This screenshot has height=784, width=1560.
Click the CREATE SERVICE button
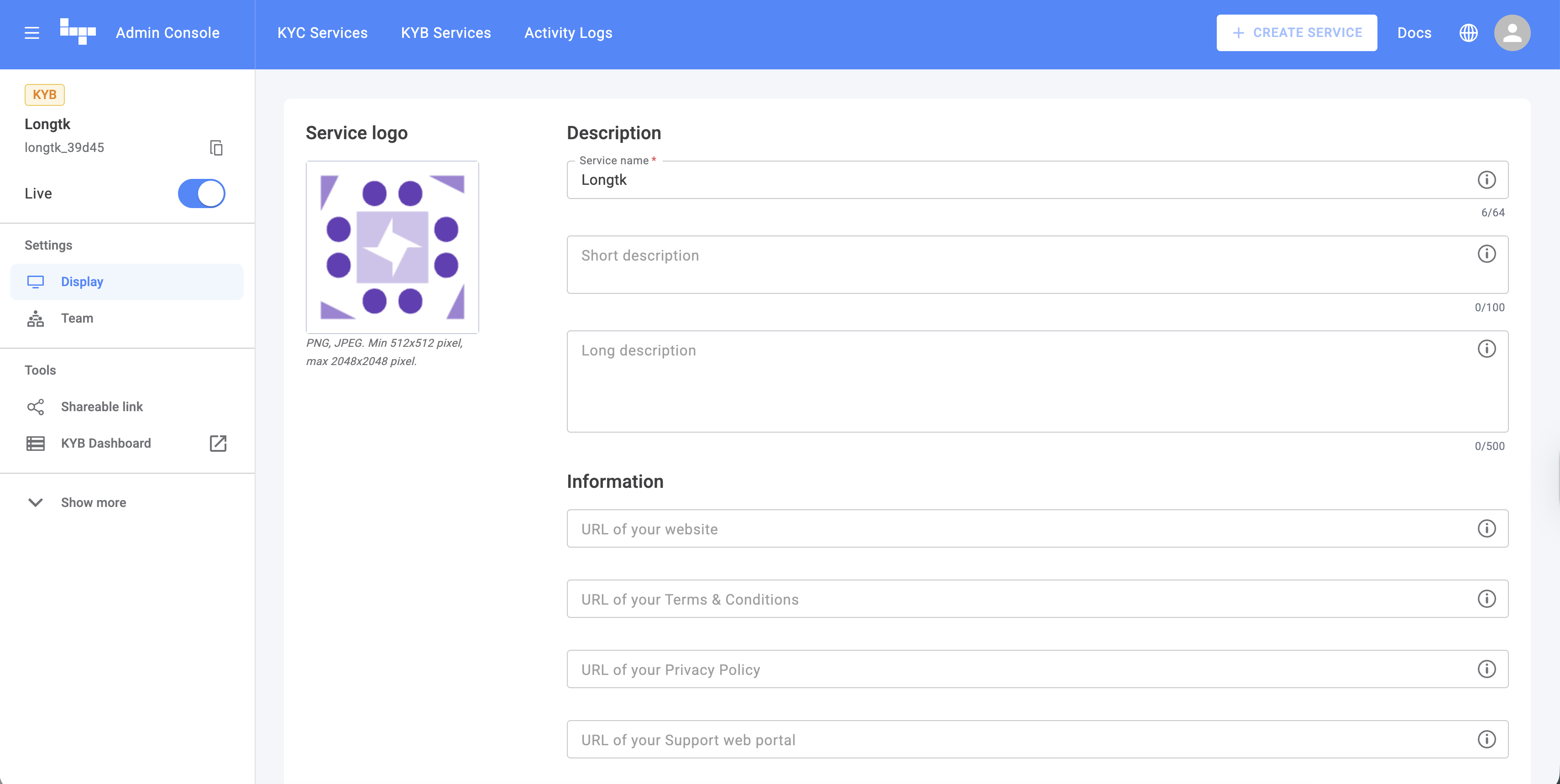[x=1296, y=33]
